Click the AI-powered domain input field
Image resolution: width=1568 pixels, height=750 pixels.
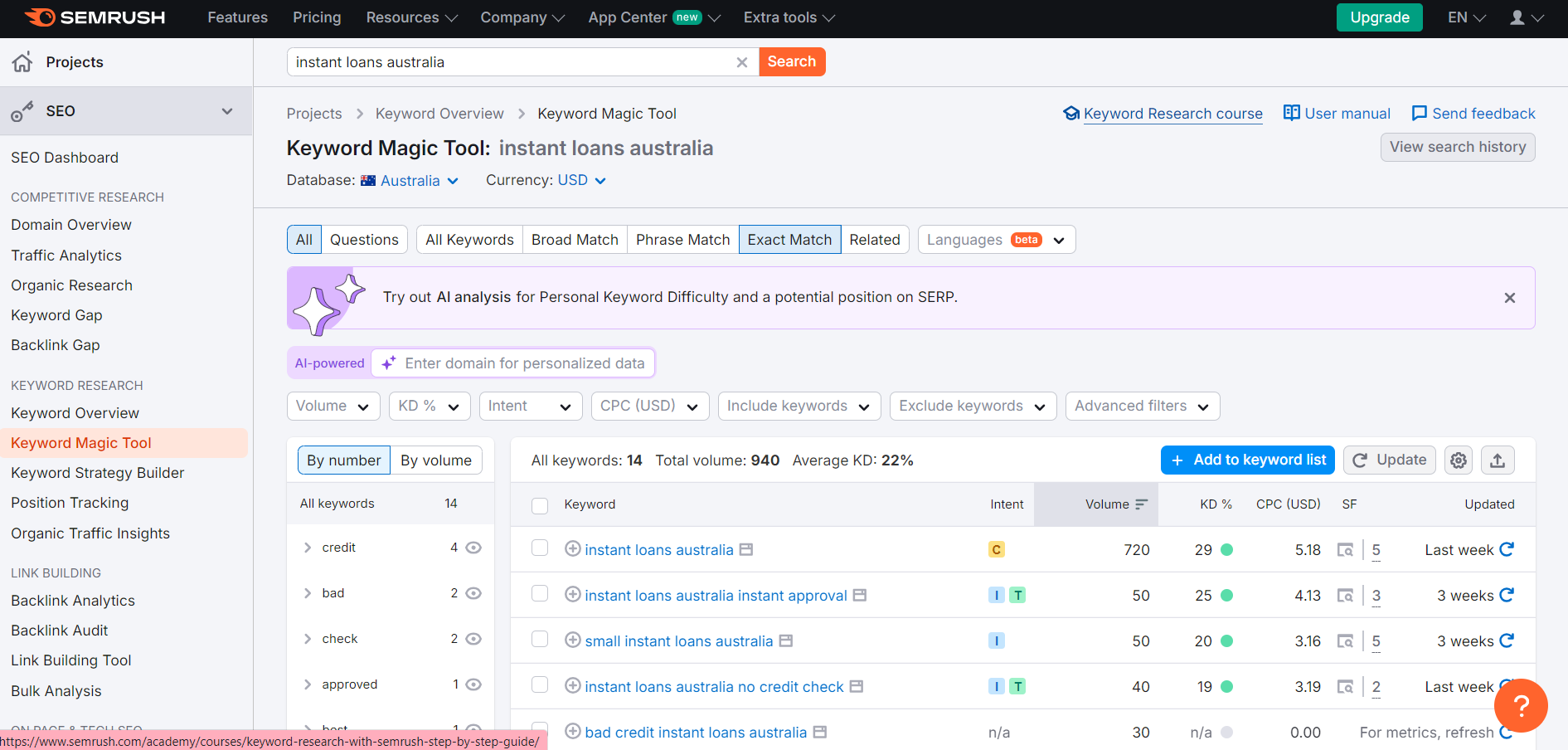point(524,363)
